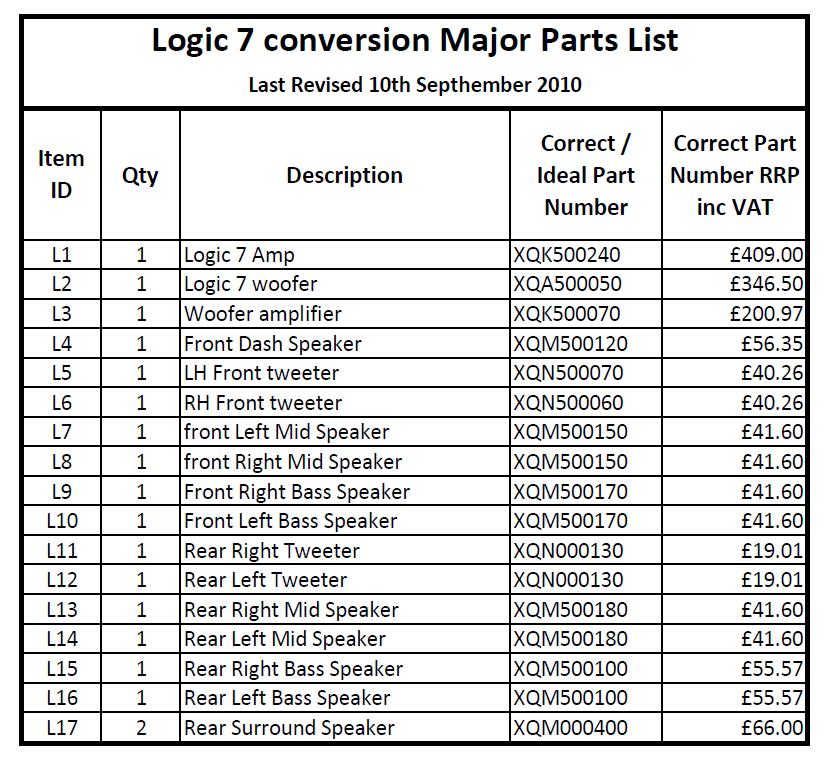The height and width of the screenshot is (766, 836).
Task: Click the Item ID column header
Action: tap(61, 175)
